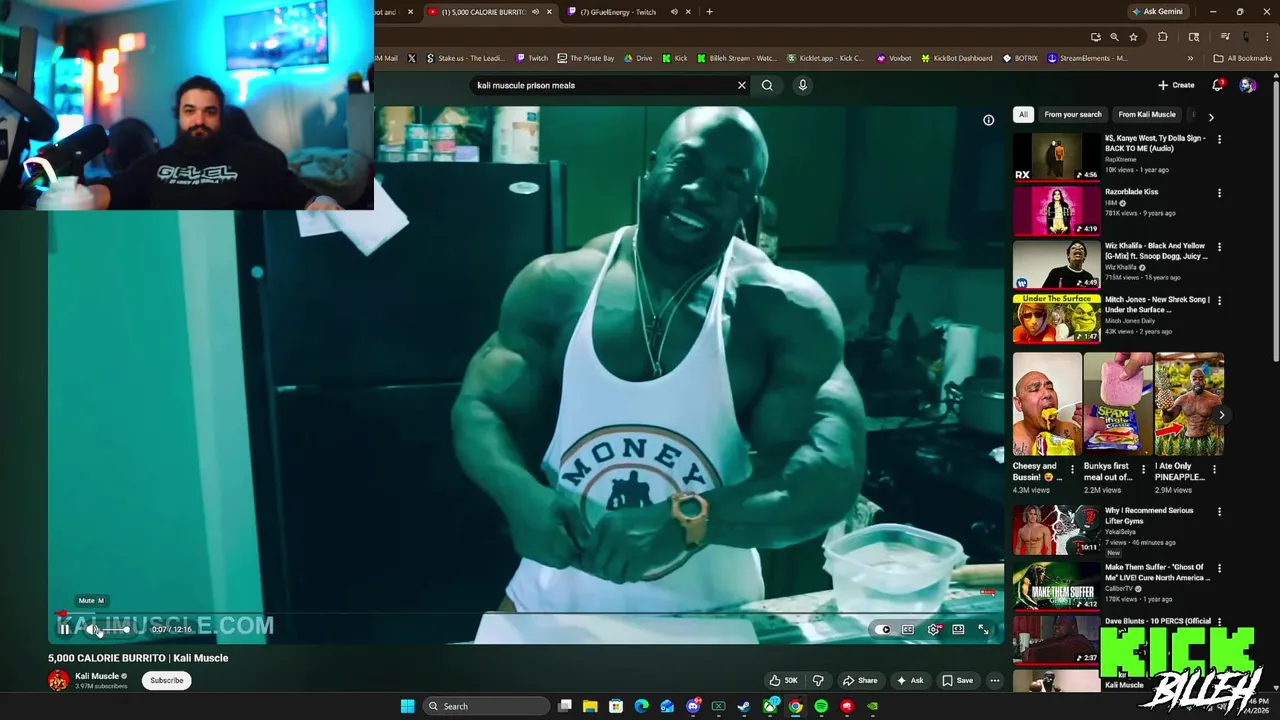This screenshot has height=720, width=1280.
Task: Toggle the autoplay switch in the player
Action: click(884, 629)
